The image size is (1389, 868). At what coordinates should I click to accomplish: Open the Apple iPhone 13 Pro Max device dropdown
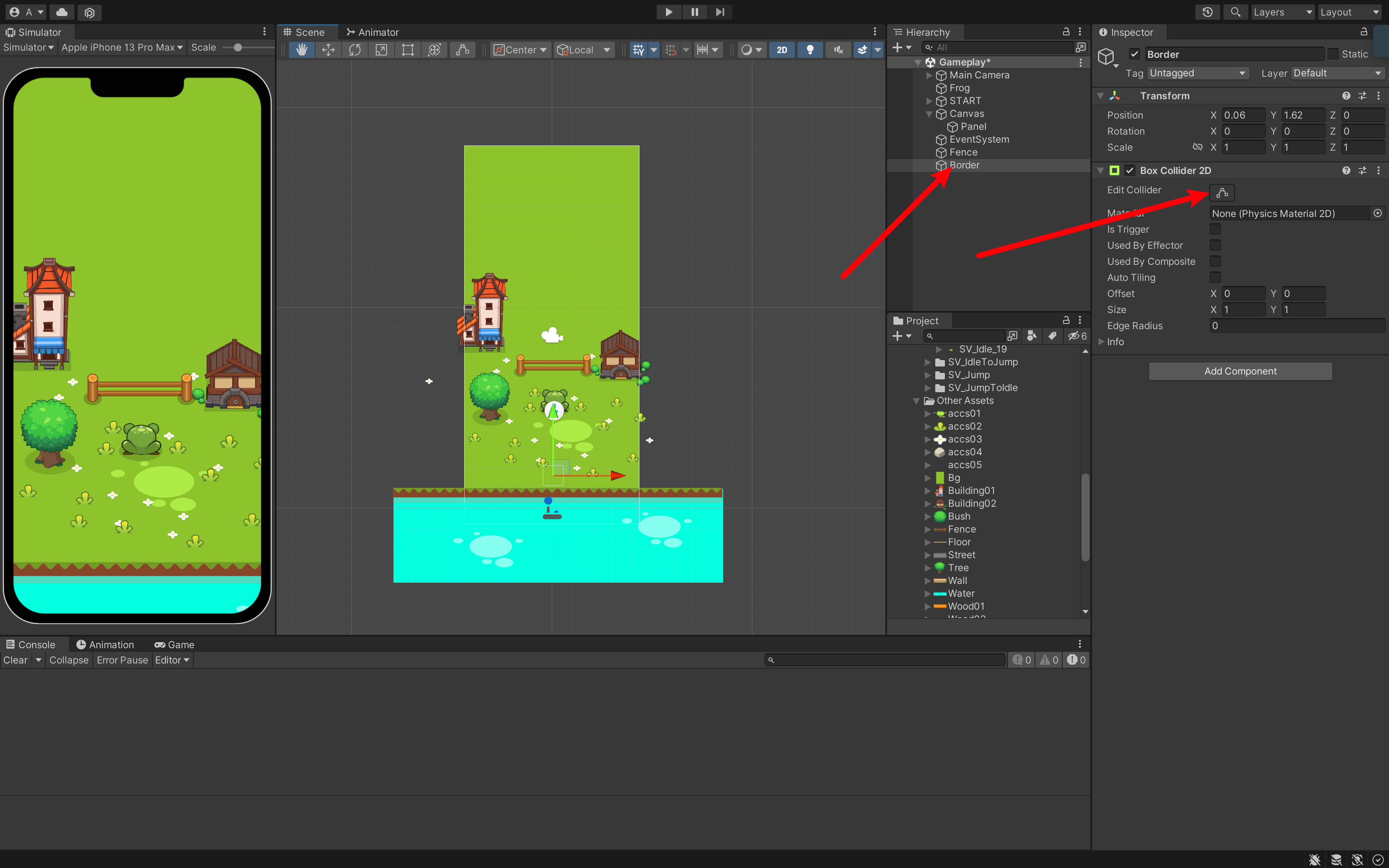tap(122, 48)
